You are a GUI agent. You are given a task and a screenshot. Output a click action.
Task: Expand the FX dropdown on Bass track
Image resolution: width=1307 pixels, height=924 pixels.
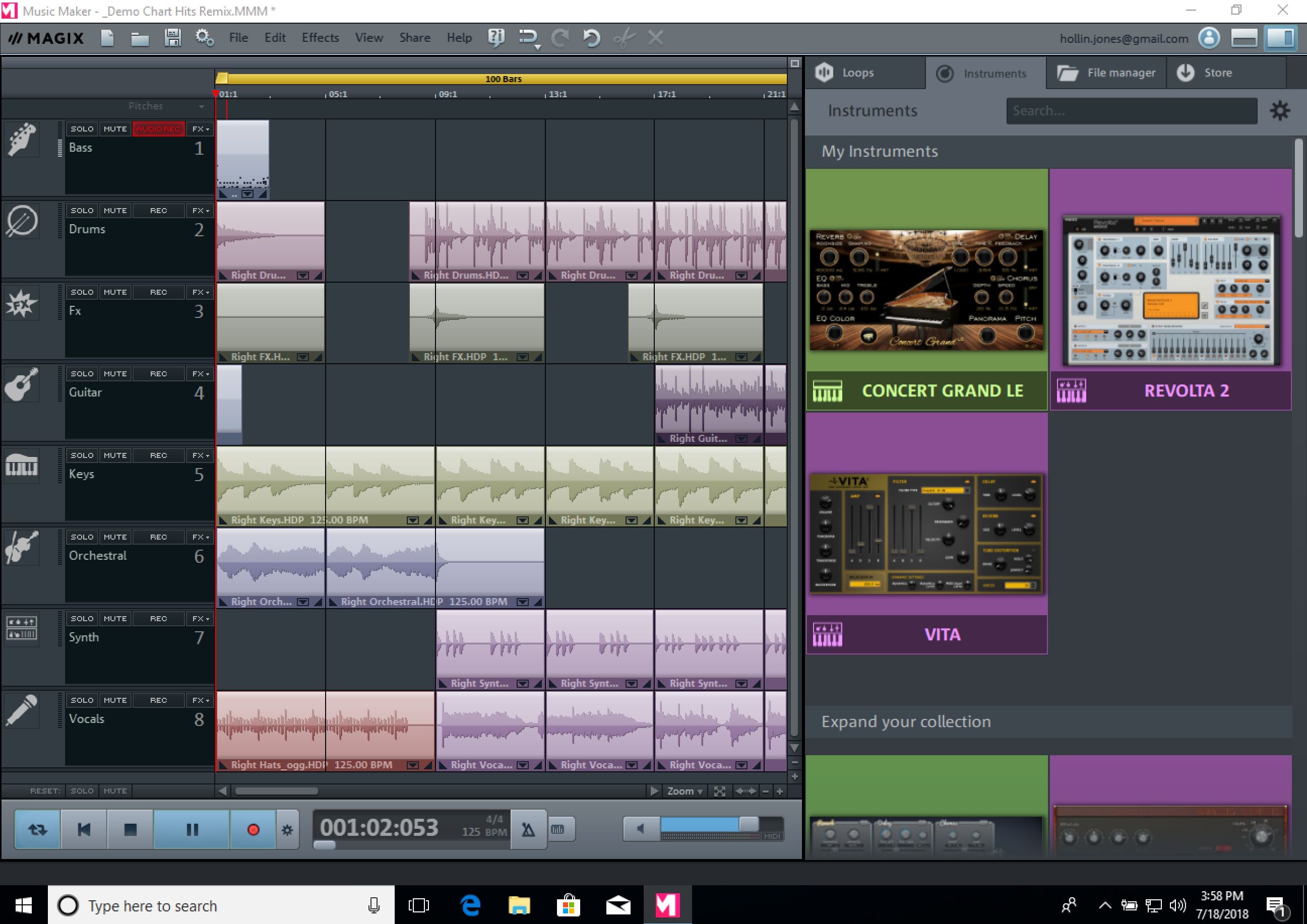198,128
